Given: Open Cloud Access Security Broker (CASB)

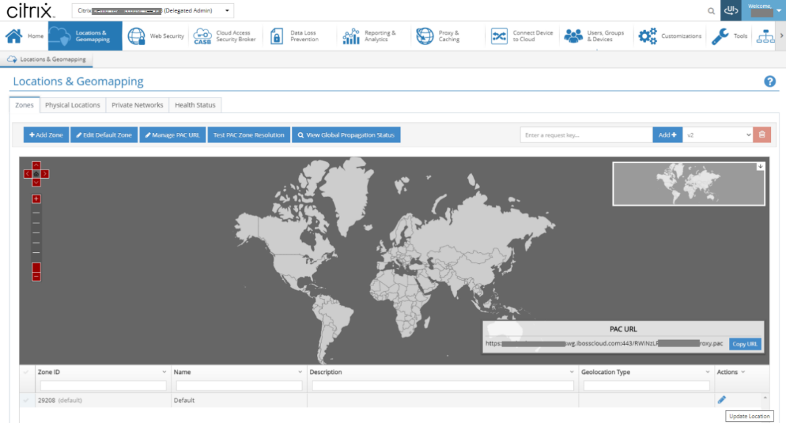Looking at the screenshot, I should point(225,36).
